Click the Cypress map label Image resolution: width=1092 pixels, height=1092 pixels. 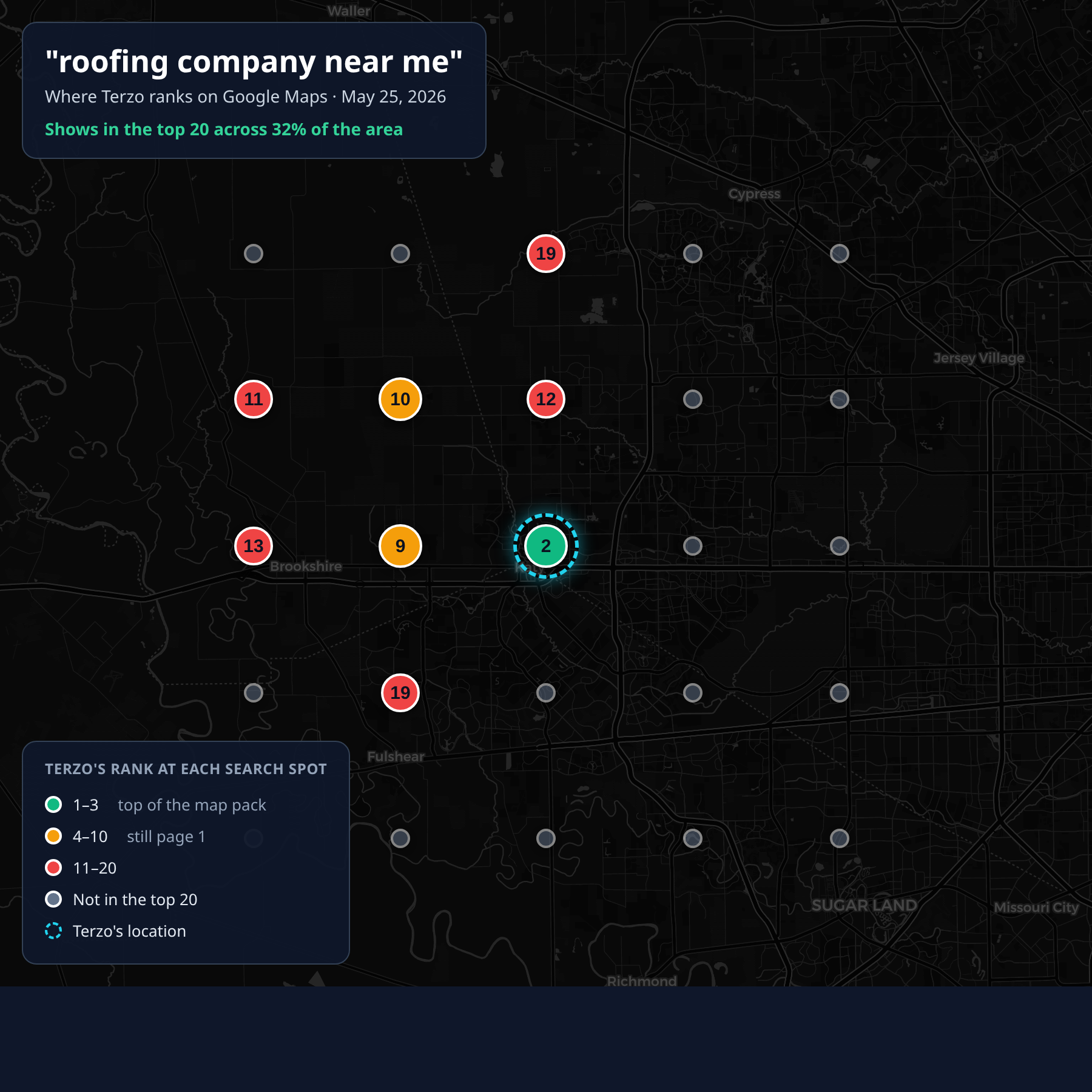[754, 194]
